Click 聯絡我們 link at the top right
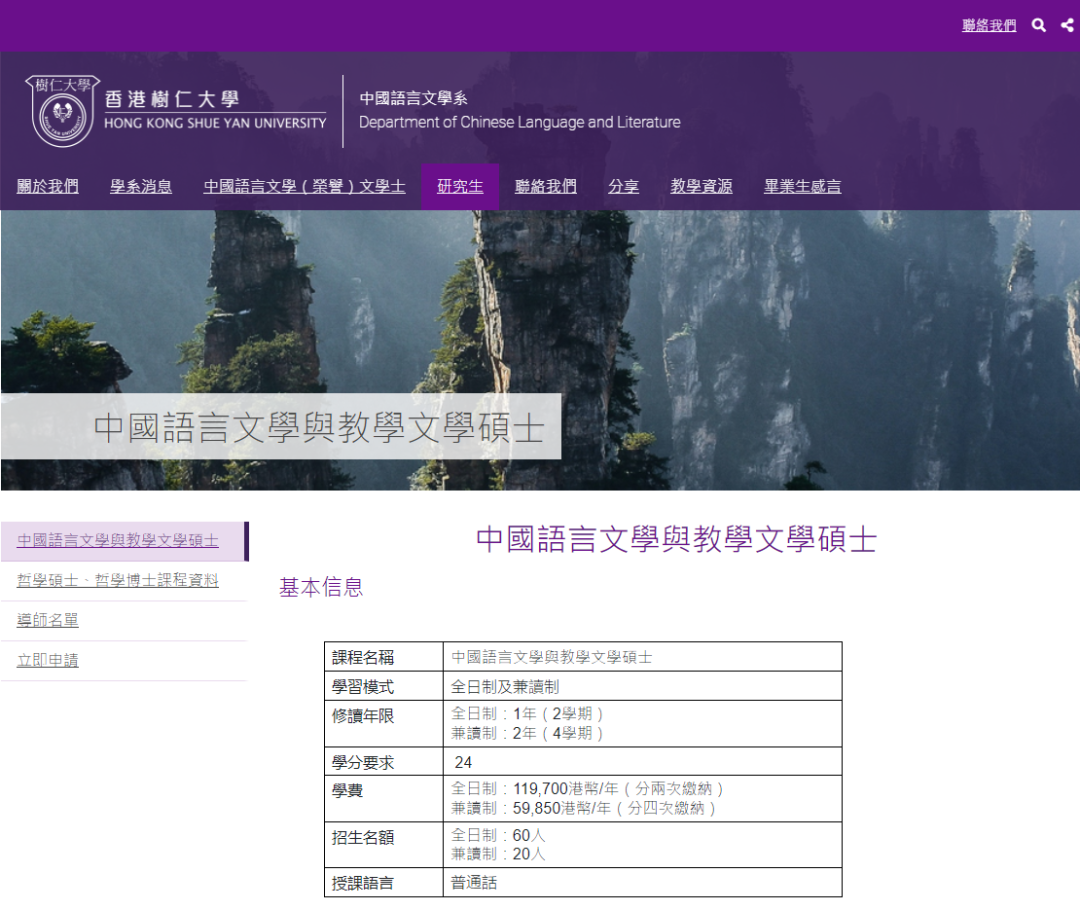Screen dimensions: 1080x910 click(x=988, y=25)
